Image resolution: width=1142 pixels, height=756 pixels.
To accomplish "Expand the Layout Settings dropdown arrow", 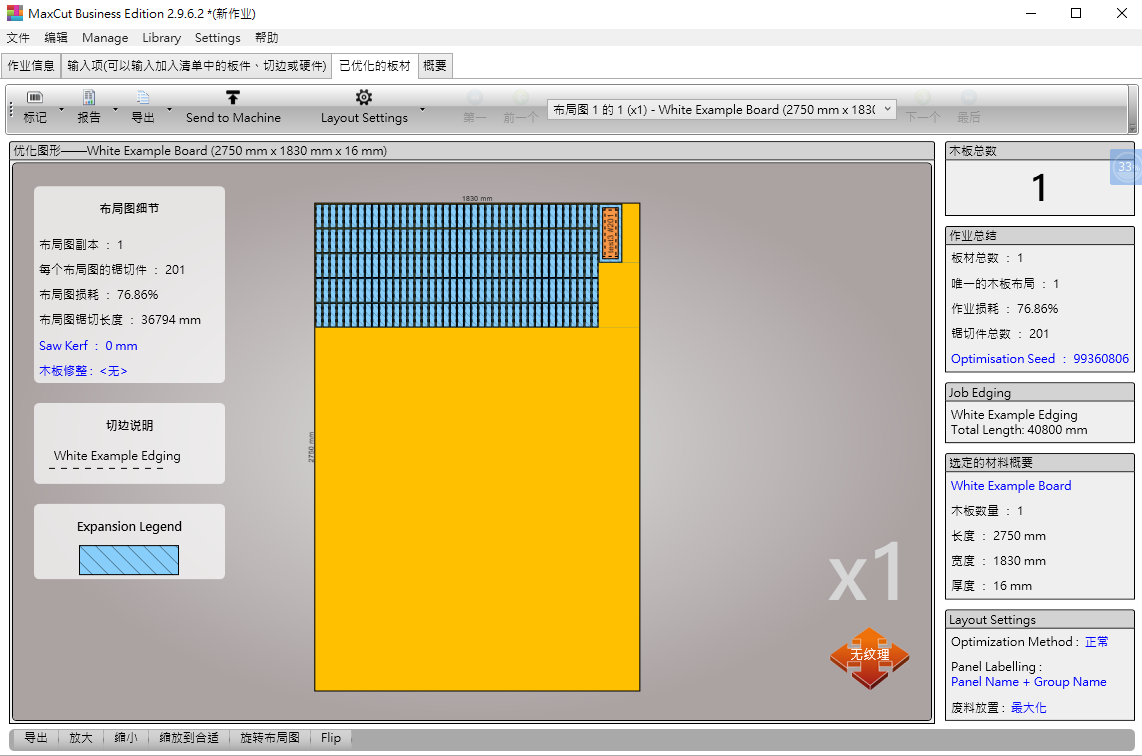I will [x=422, y=109].
